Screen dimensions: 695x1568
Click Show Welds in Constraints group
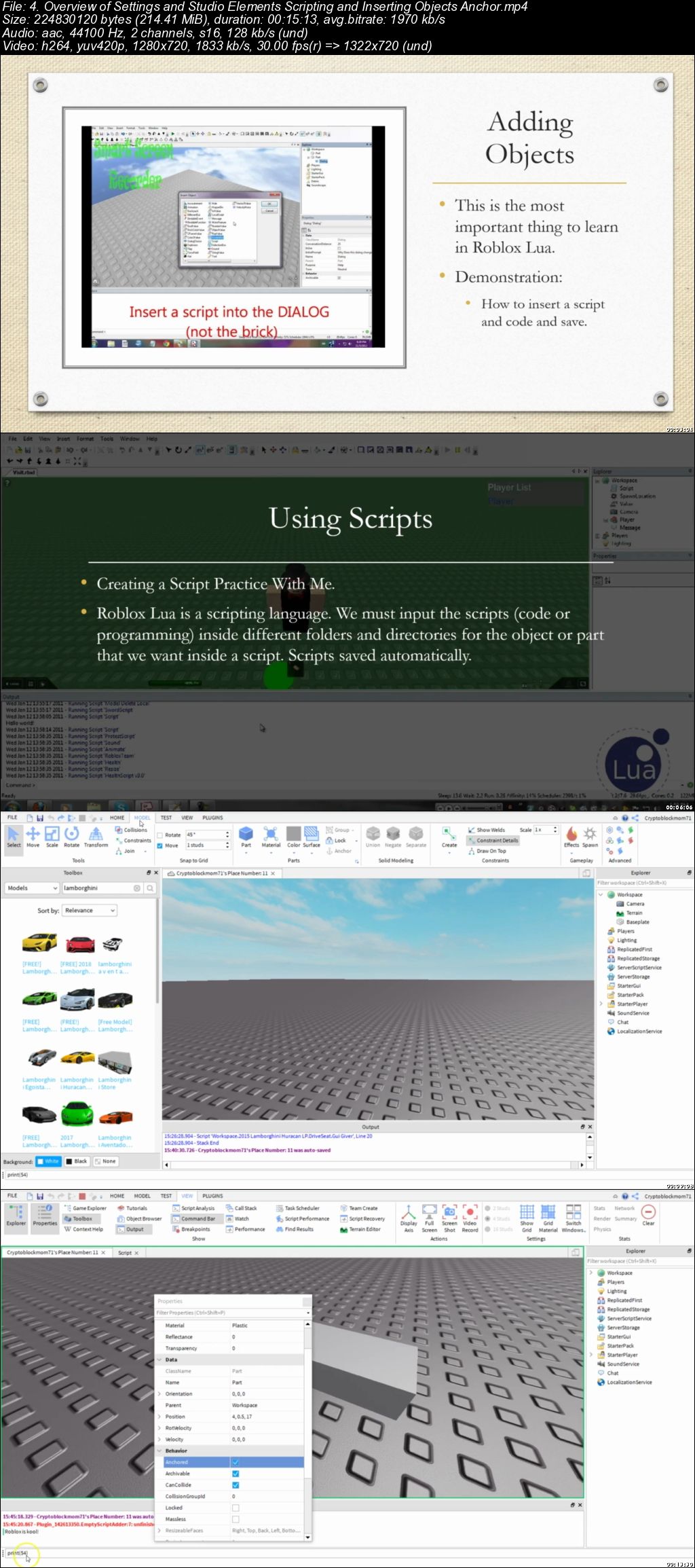(486, 830)
